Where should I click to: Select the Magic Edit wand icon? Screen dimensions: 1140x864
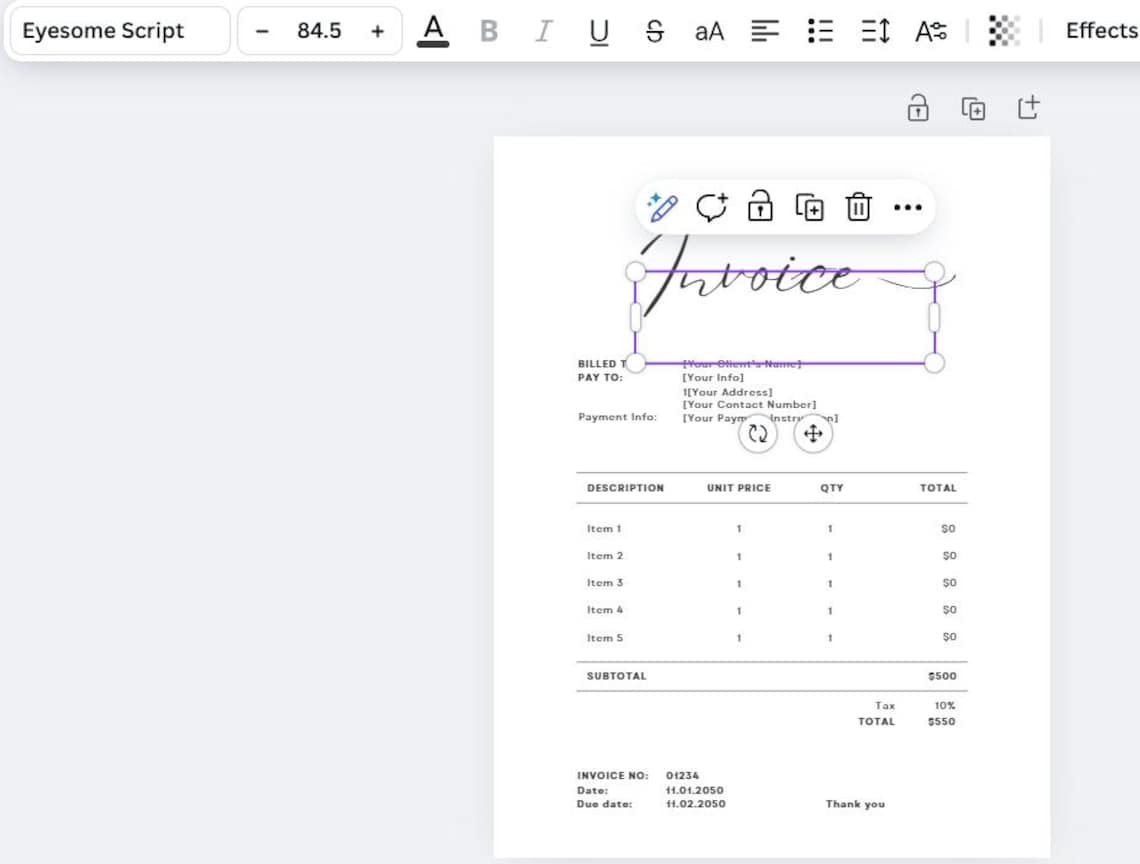click(x=663, y=207)
